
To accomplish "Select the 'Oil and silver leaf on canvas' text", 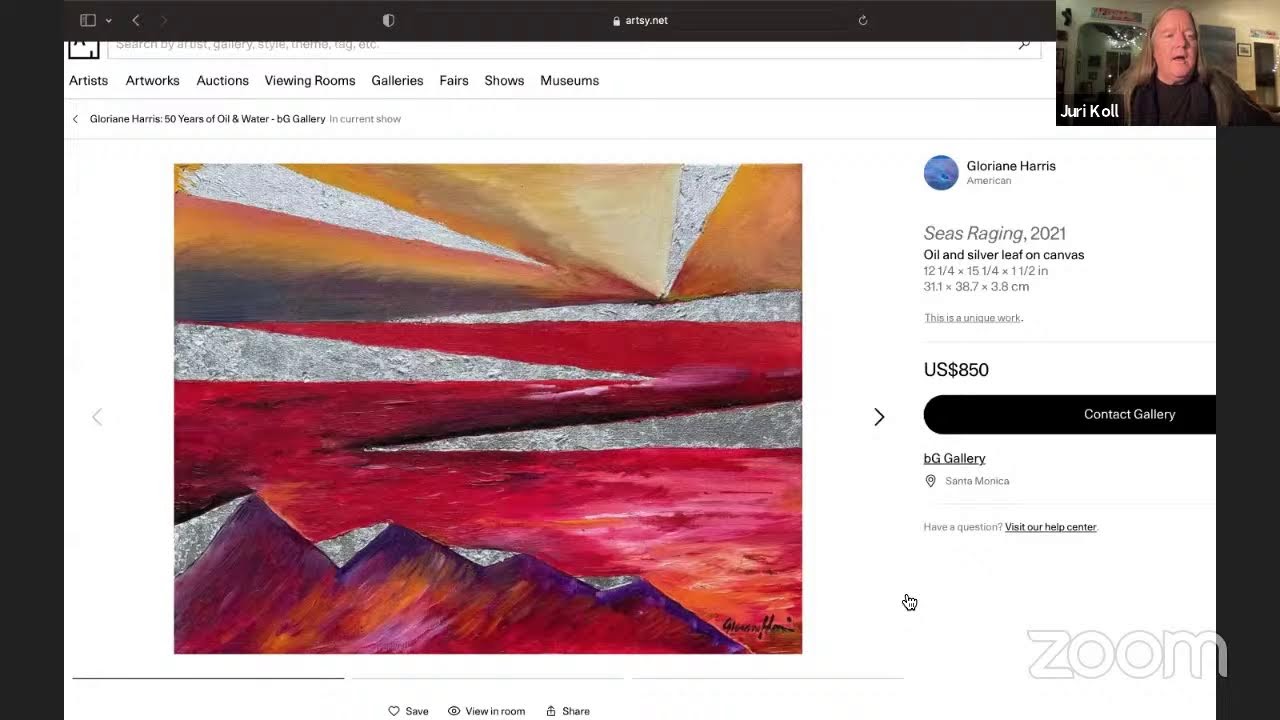I will point(1004,255).
